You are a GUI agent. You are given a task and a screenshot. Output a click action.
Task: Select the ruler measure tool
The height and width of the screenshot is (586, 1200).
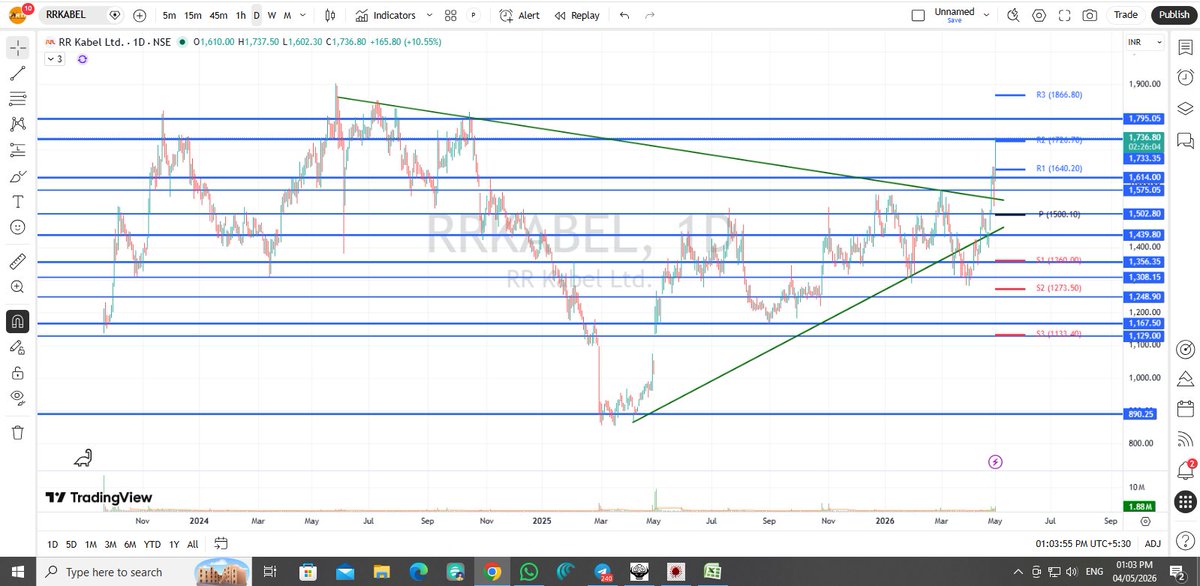click(17, 261)
